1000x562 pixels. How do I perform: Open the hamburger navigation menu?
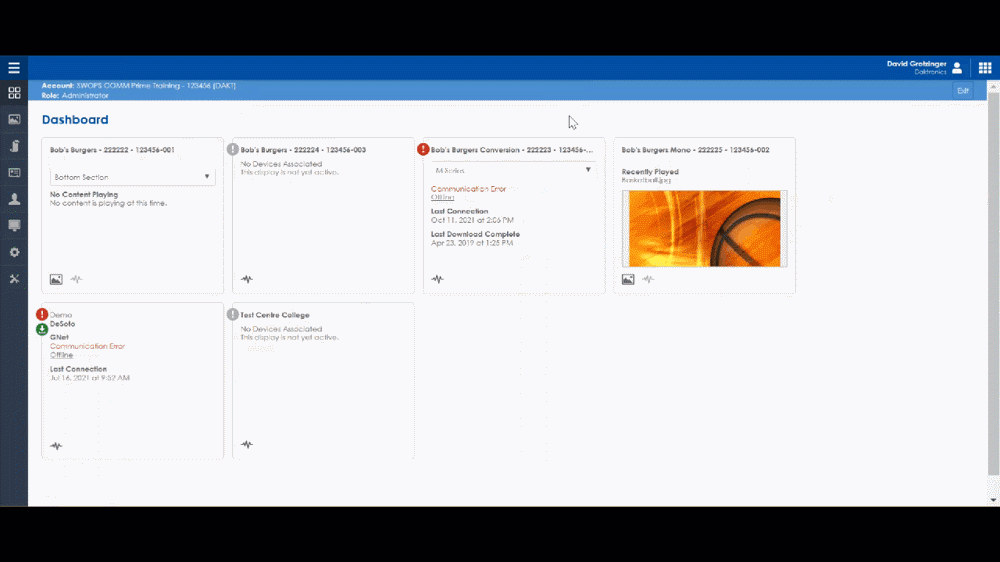coord(14,68)
